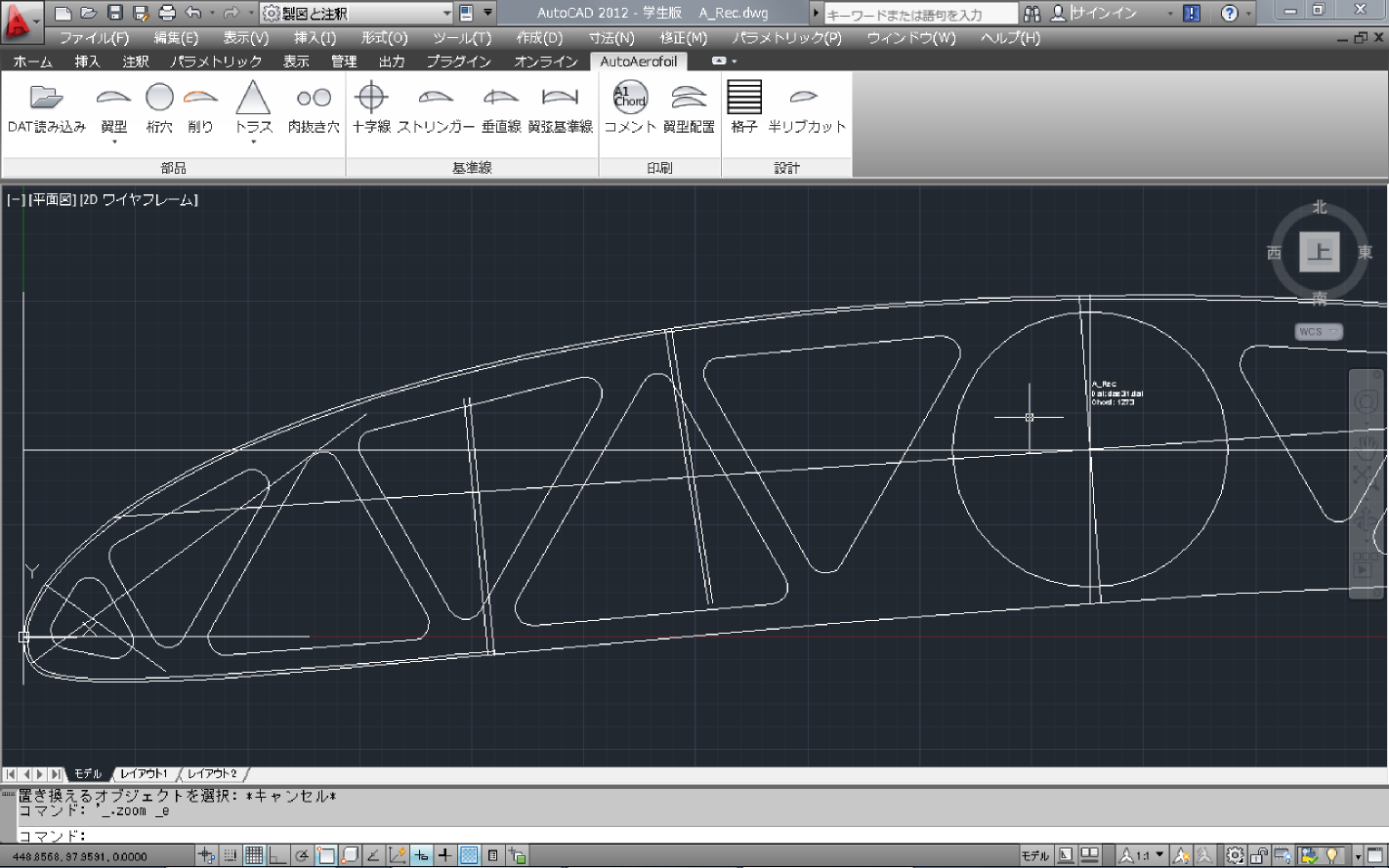Expand the サインイン sign-in dropdown
The width and height of the screenshot is (1389, 868).
click(1171, 14)
